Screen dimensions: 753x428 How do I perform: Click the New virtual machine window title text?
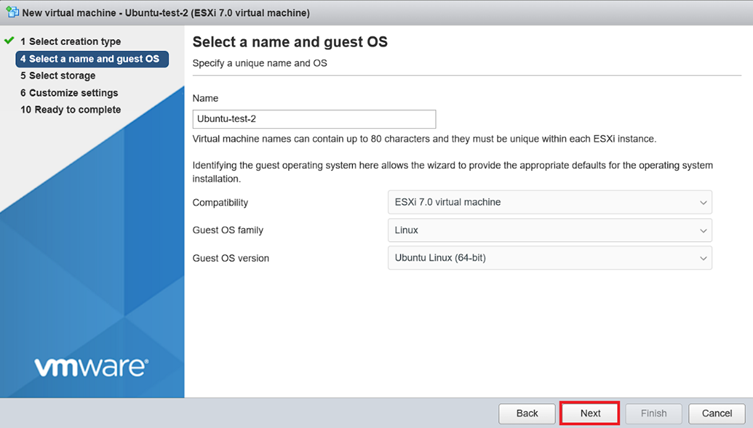coord(165,12)
